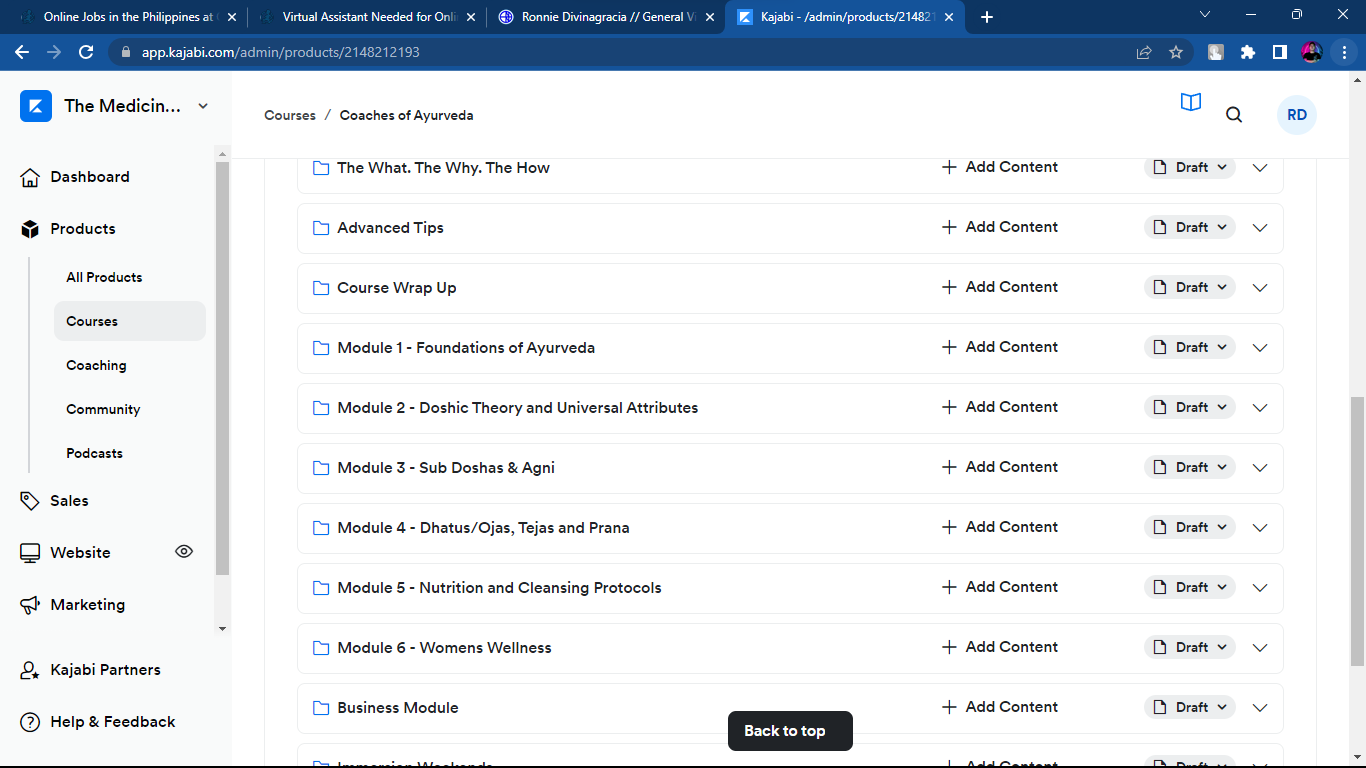
Task: Open Podcasts in the sidebar menu
Action: tap(94, 454)
